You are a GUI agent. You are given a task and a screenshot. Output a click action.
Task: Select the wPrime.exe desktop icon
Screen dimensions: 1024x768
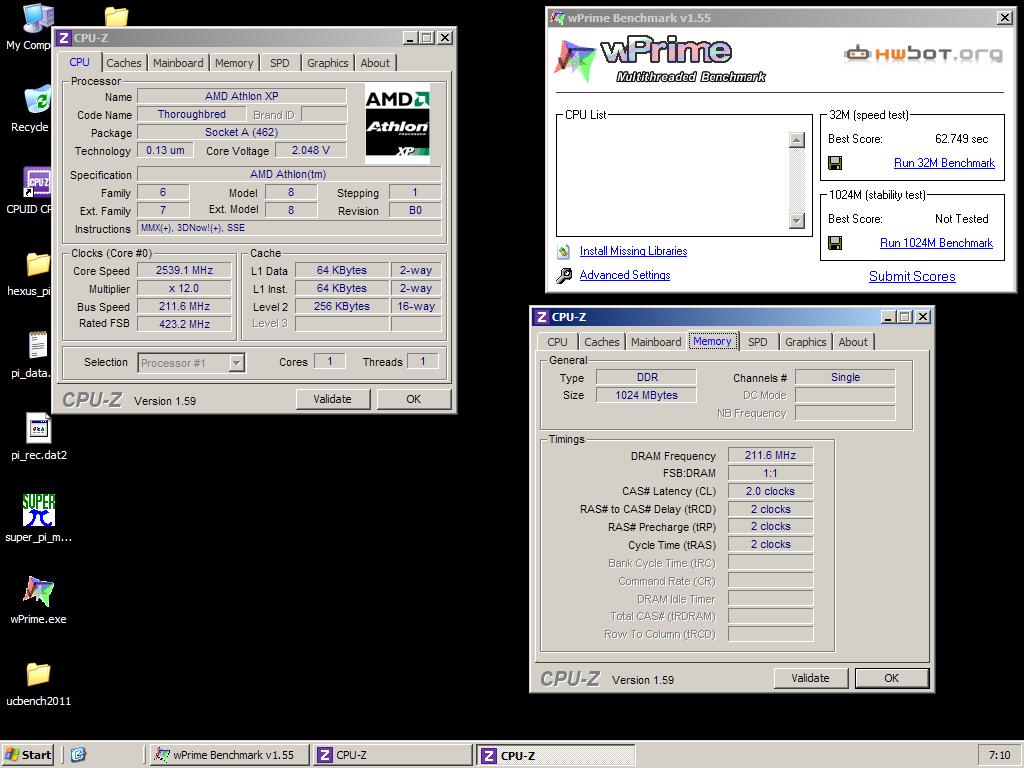[39, 592]
